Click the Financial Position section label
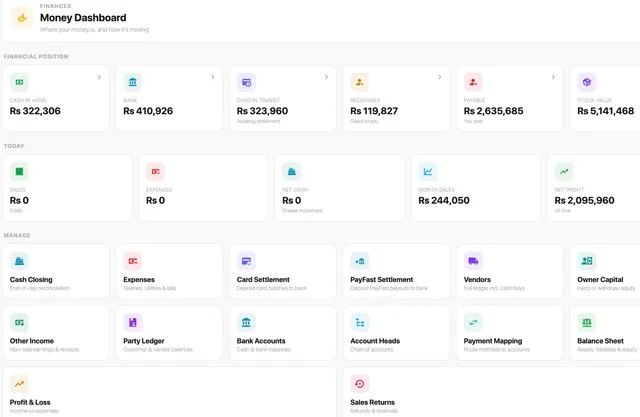 click(x=36, y=56)
